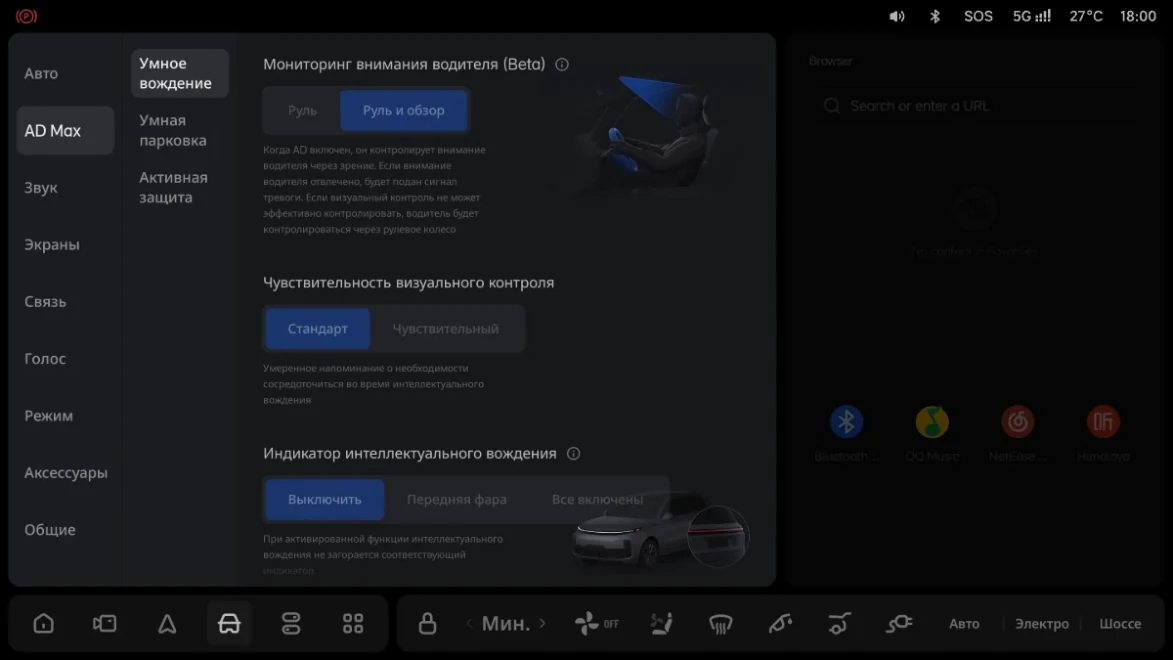The height and width of the screenshot is (660, 1173).
Task: Open the home screen icon in bottom bar
Action: click(x=43, y=623)
